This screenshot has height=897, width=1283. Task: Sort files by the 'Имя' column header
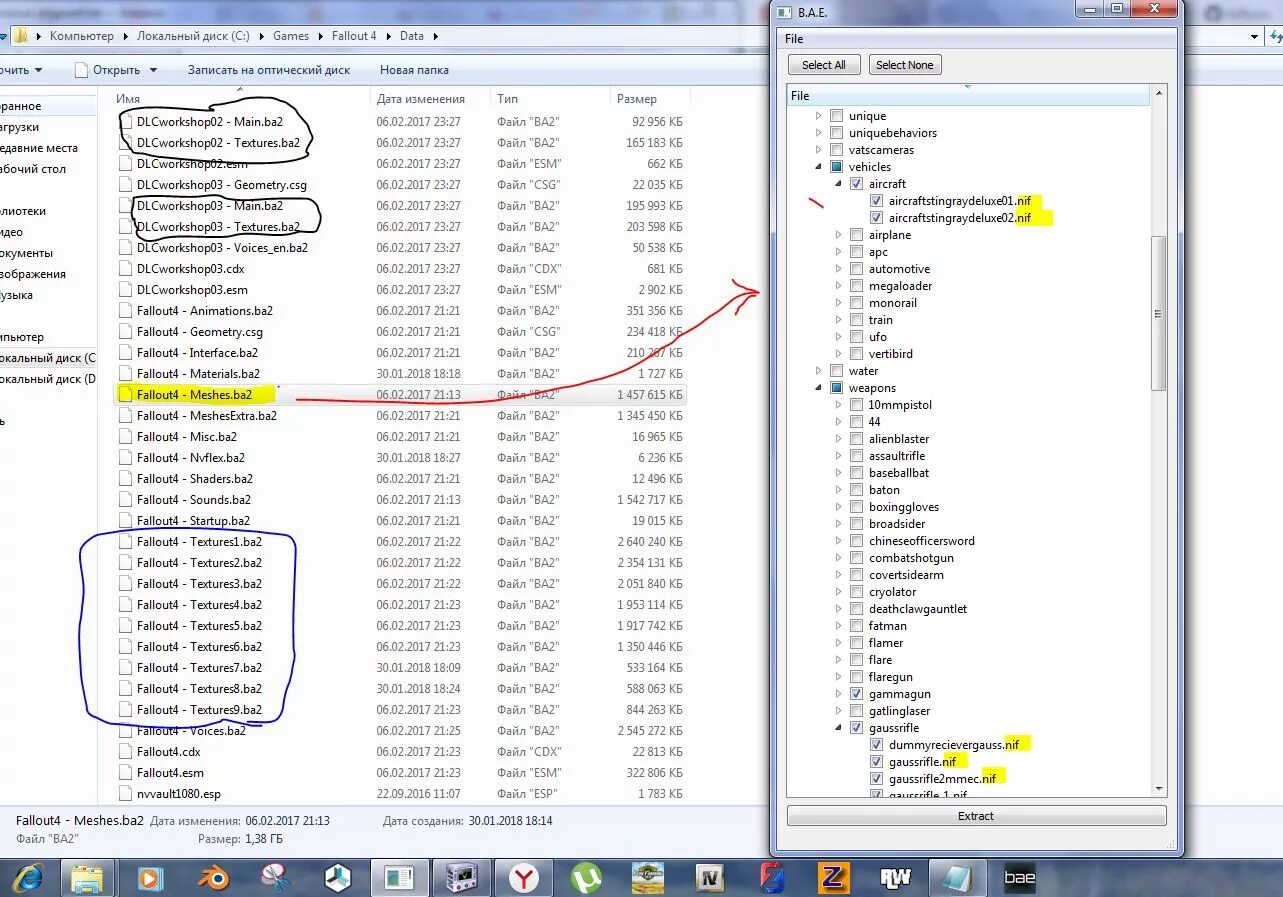(240, 99)
